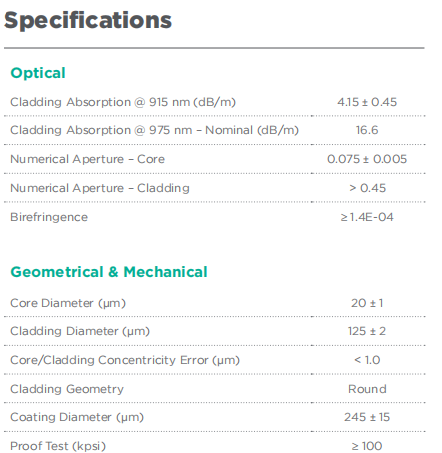Select the 16.6 absorption value
The height and width of the screenshot is (453, 442).
367,130
